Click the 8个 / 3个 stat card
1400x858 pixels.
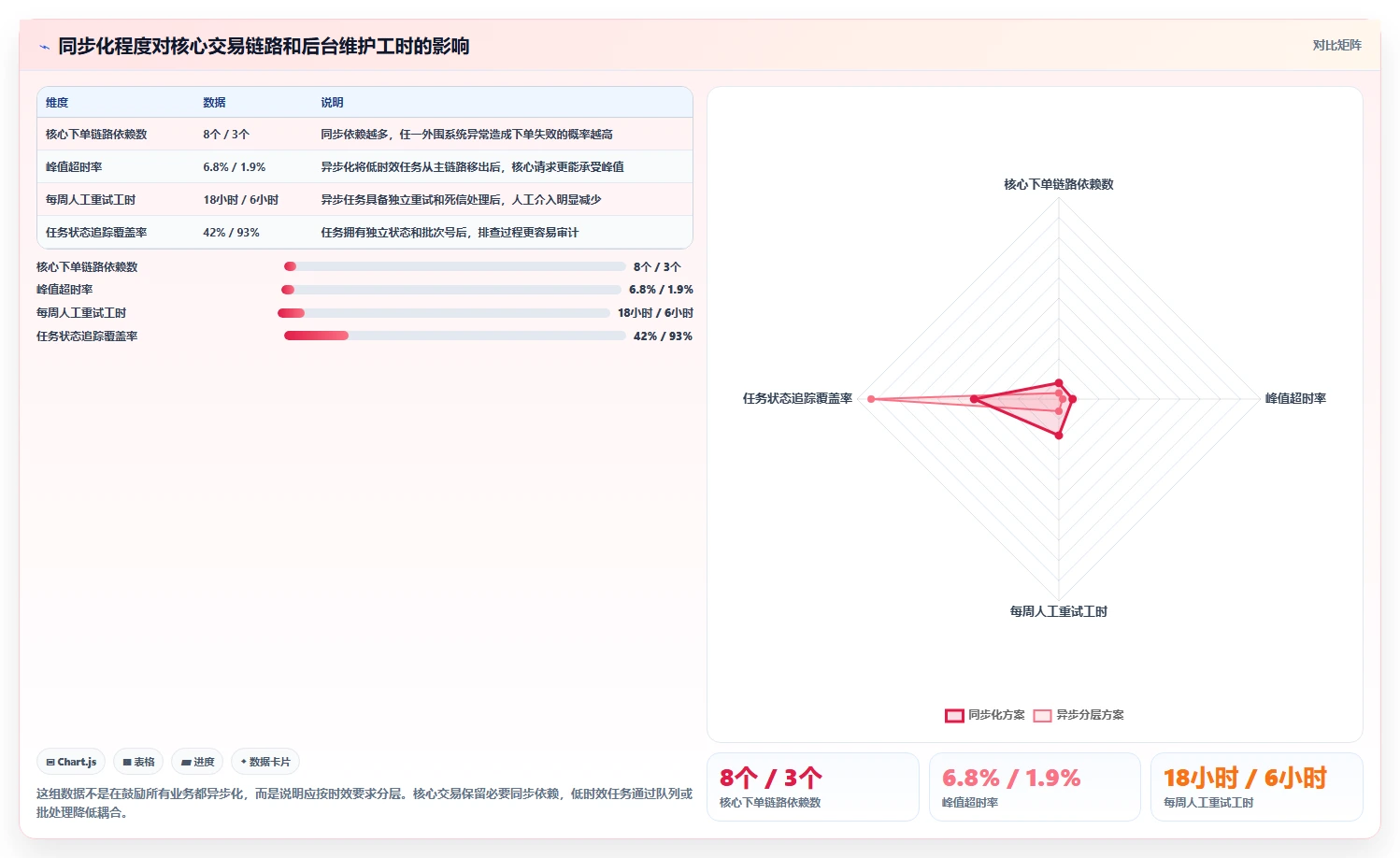(x=813, y=787)
